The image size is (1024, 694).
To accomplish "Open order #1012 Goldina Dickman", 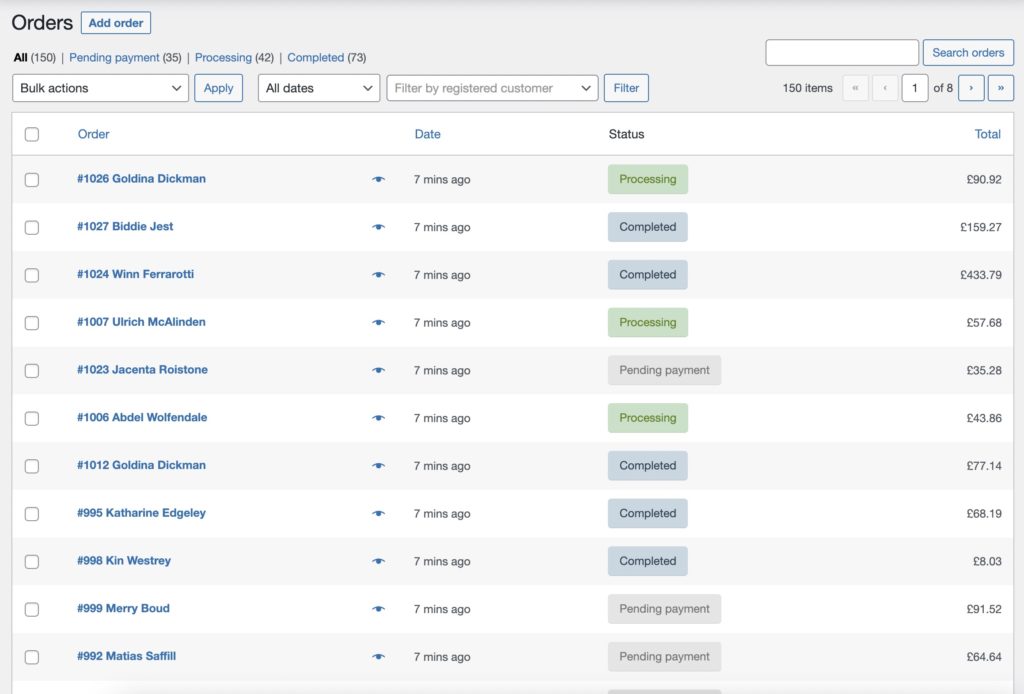I will pos(141,465).
